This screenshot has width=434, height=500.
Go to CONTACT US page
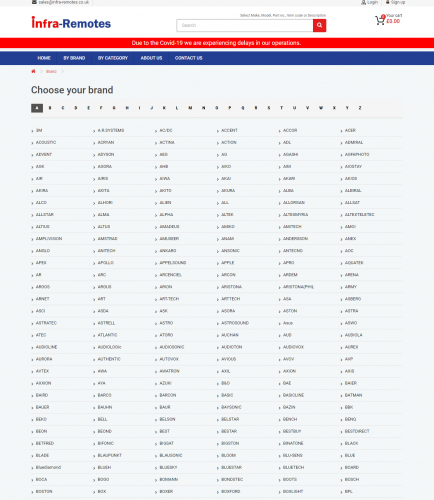[189, 58]
